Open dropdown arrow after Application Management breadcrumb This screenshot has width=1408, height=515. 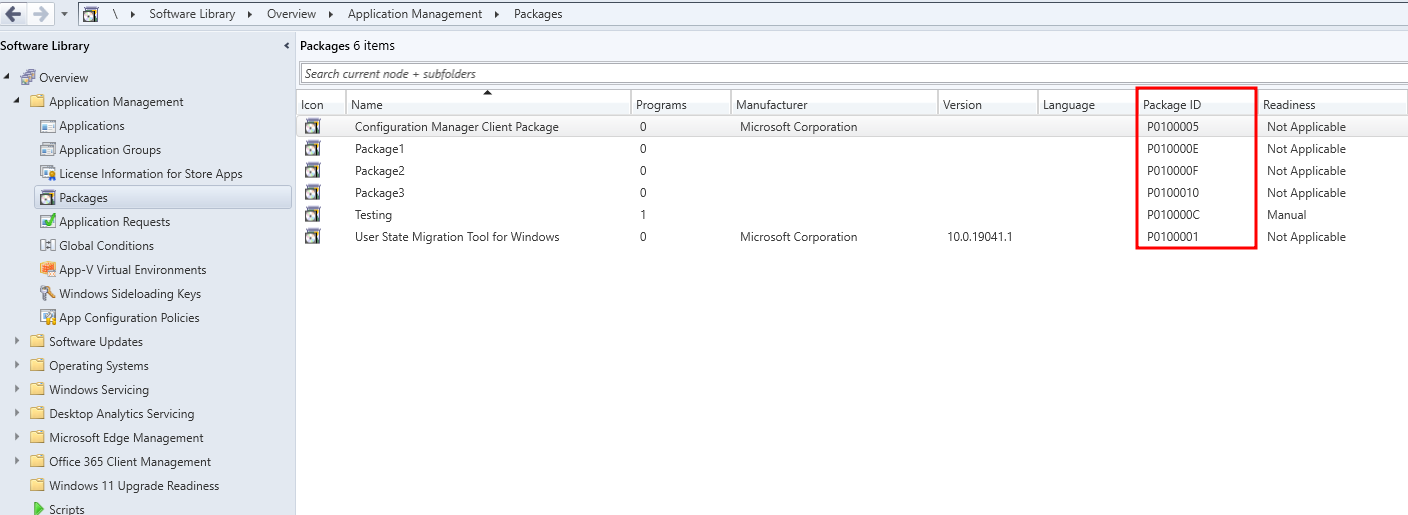pos(498,14)
